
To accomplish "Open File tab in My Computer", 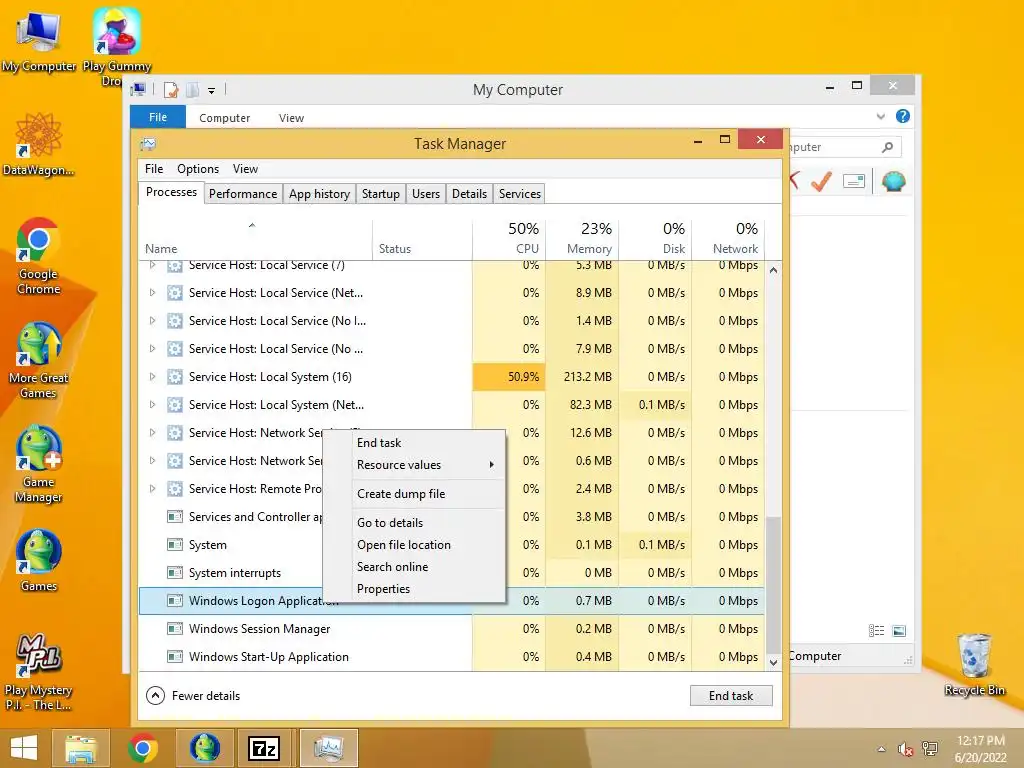I will coord(157,117).
